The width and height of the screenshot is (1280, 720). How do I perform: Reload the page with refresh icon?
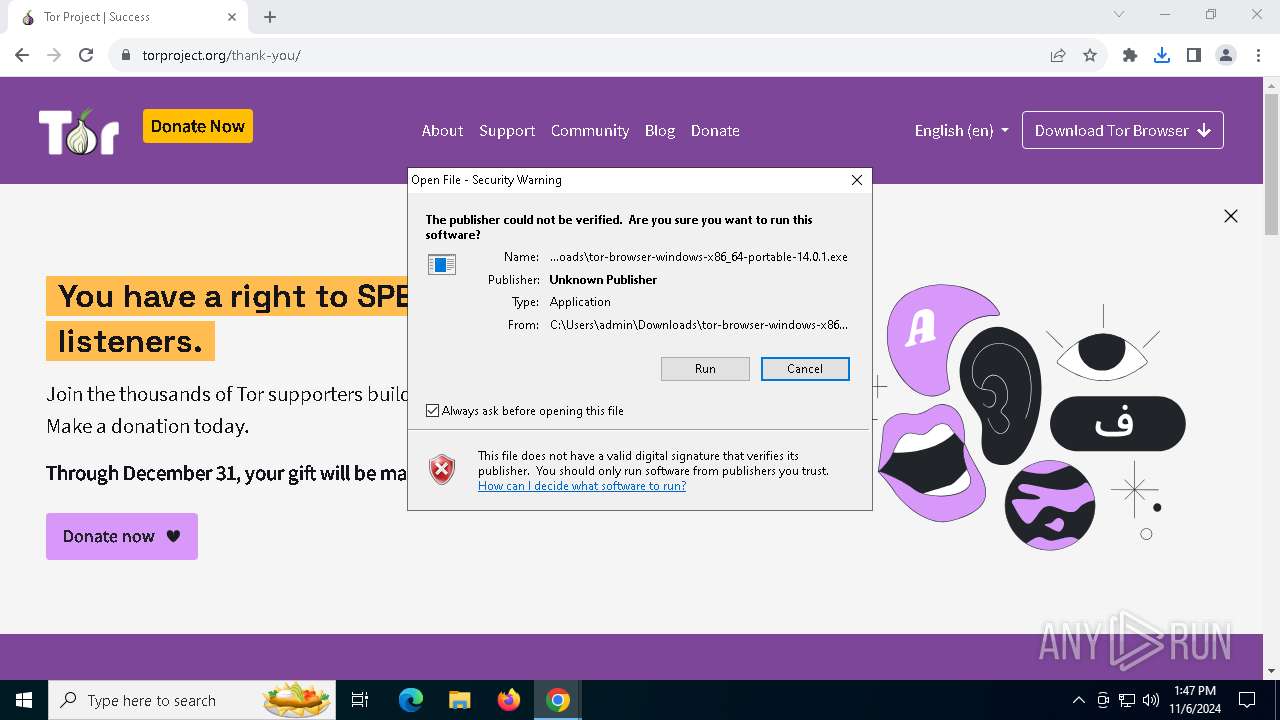[86, 55]
